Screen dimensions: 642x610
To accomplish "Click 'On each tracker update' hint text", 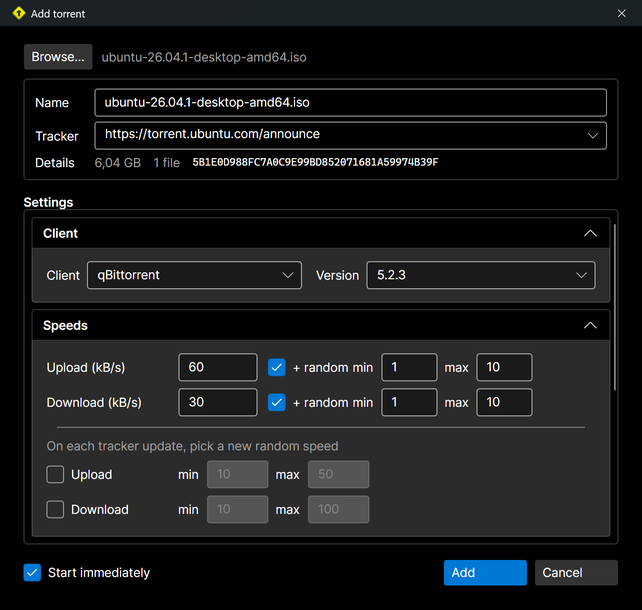I will pyautogui.click(x=192, y=446).
